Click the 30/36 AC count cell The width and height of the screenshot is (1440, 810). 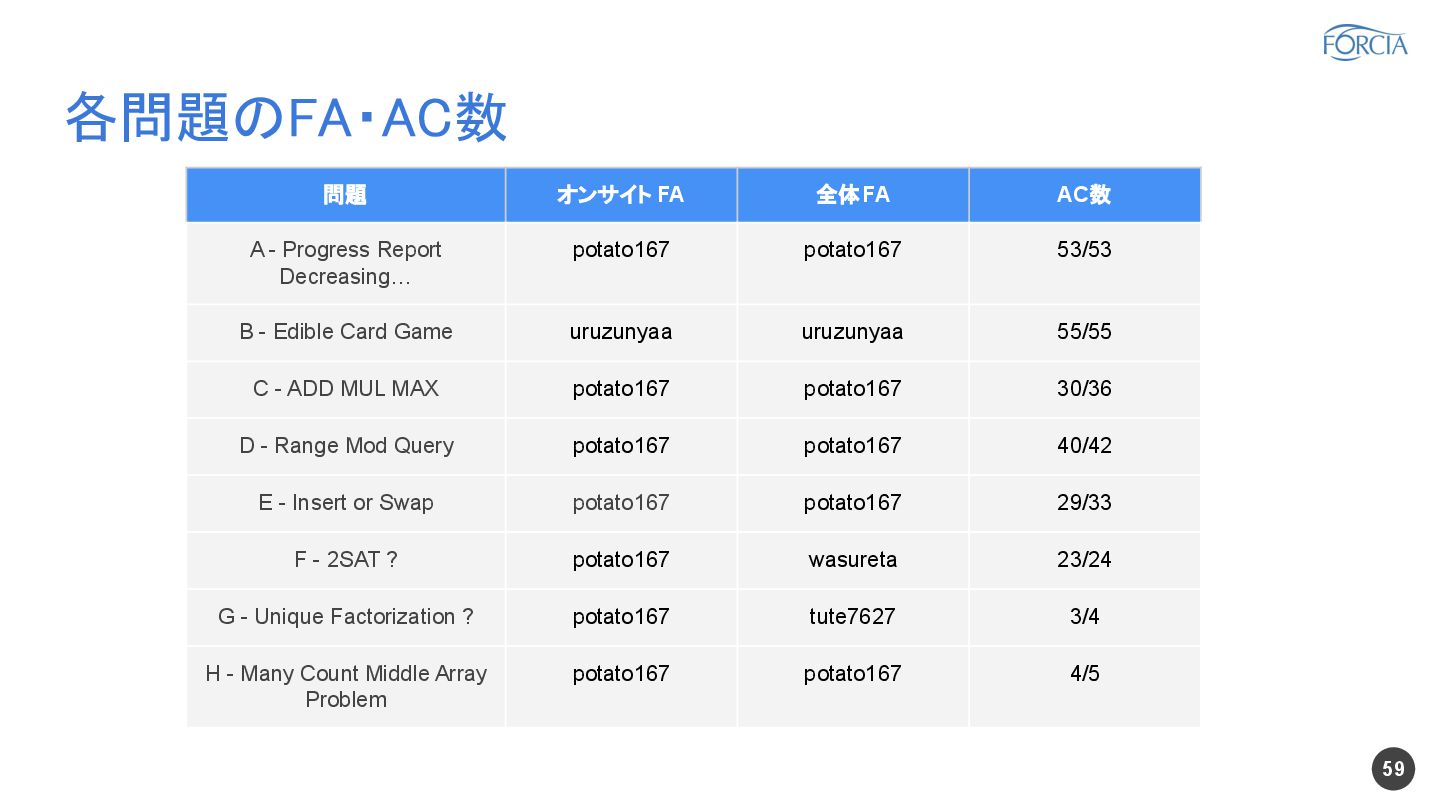pos(1084,389)
